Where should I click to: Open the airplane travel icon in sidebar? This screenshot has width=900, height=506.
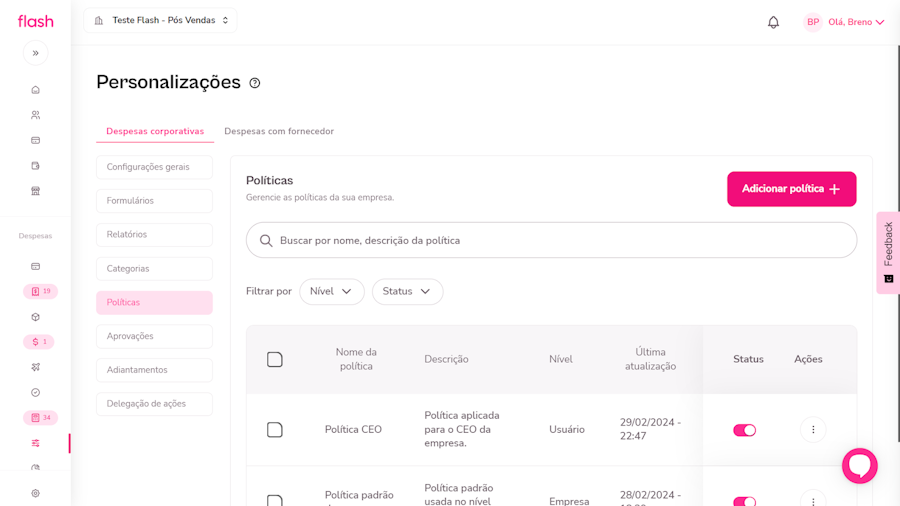[x=36, y=367]
